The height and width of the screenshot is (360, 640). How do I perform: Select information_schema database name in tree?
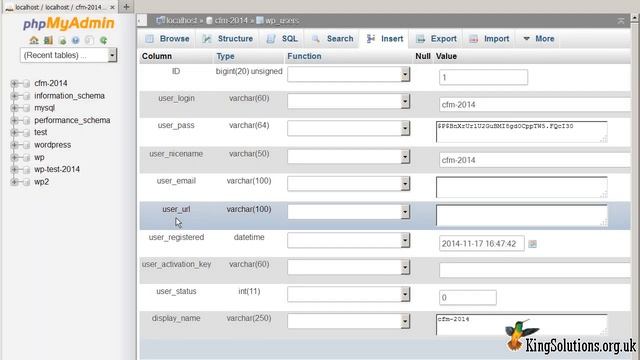coord(69,96)
